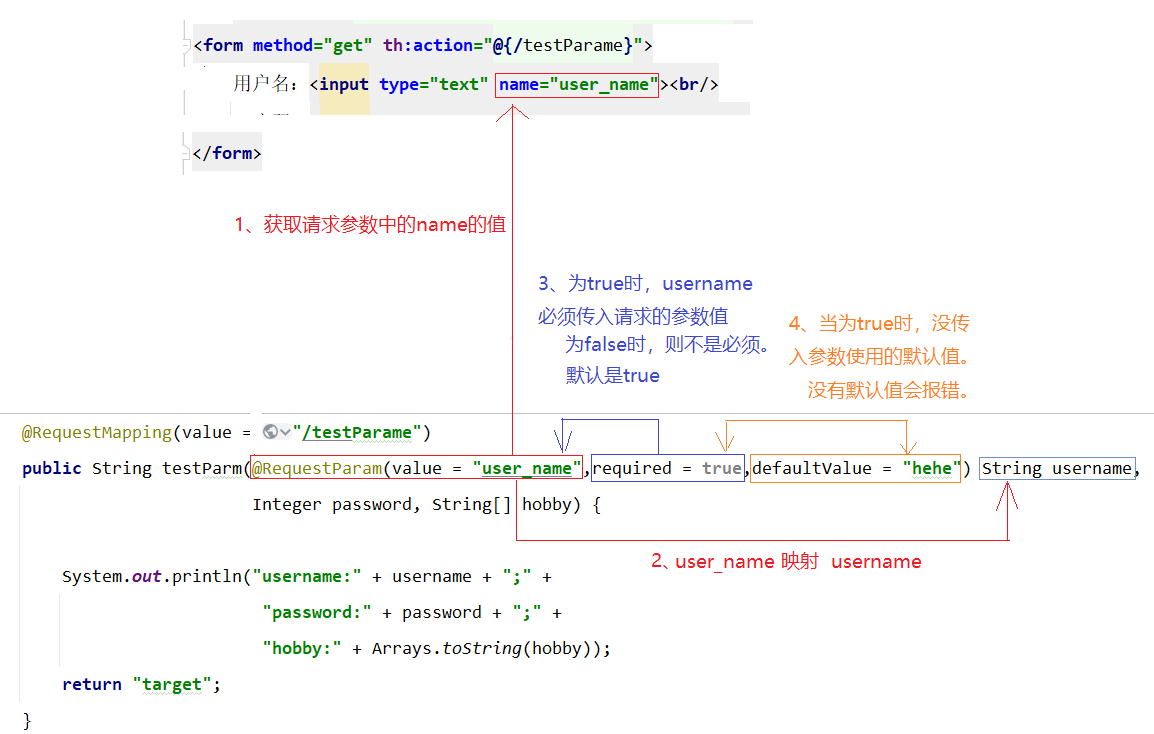Viewport: 1154px width, 734px height.
Task: Click the name="user_name" attribute in the input tag
Action: (577, 85)
